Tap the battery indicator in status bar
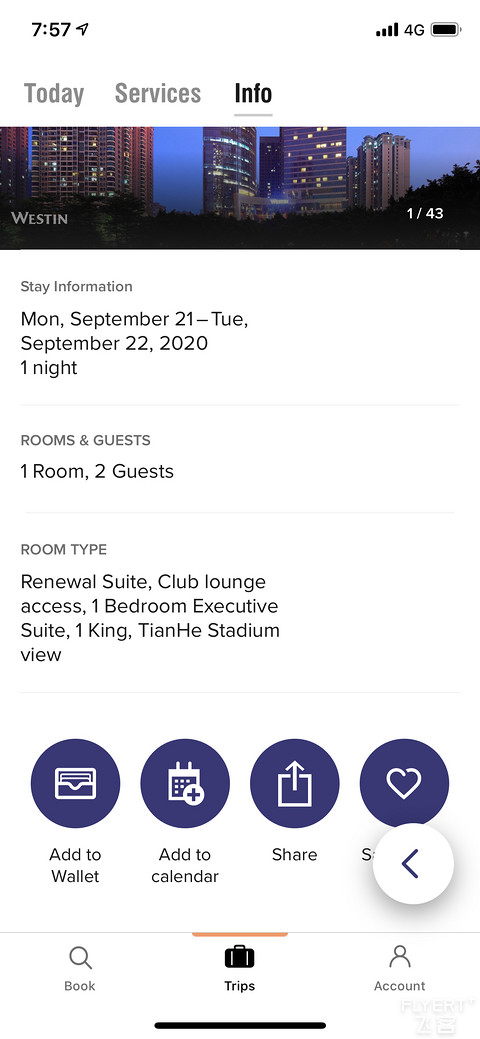The width and height of the screenshot is (480, 1039). [x=446, y=30]
